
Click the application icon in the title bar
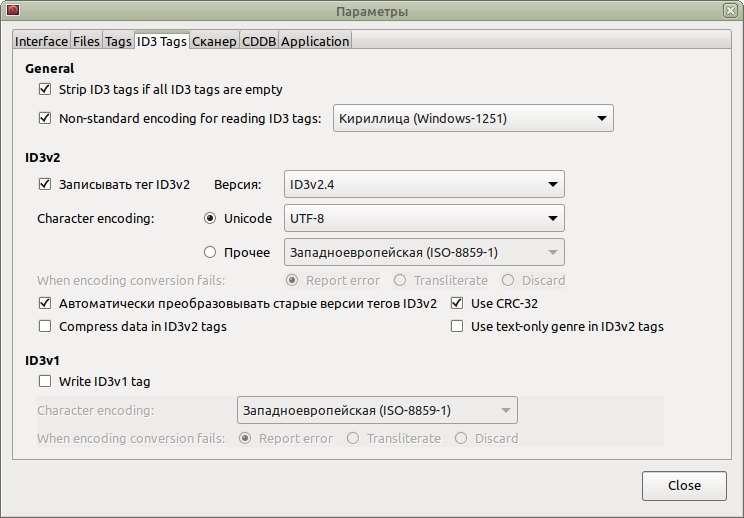[x=14, y=10]
